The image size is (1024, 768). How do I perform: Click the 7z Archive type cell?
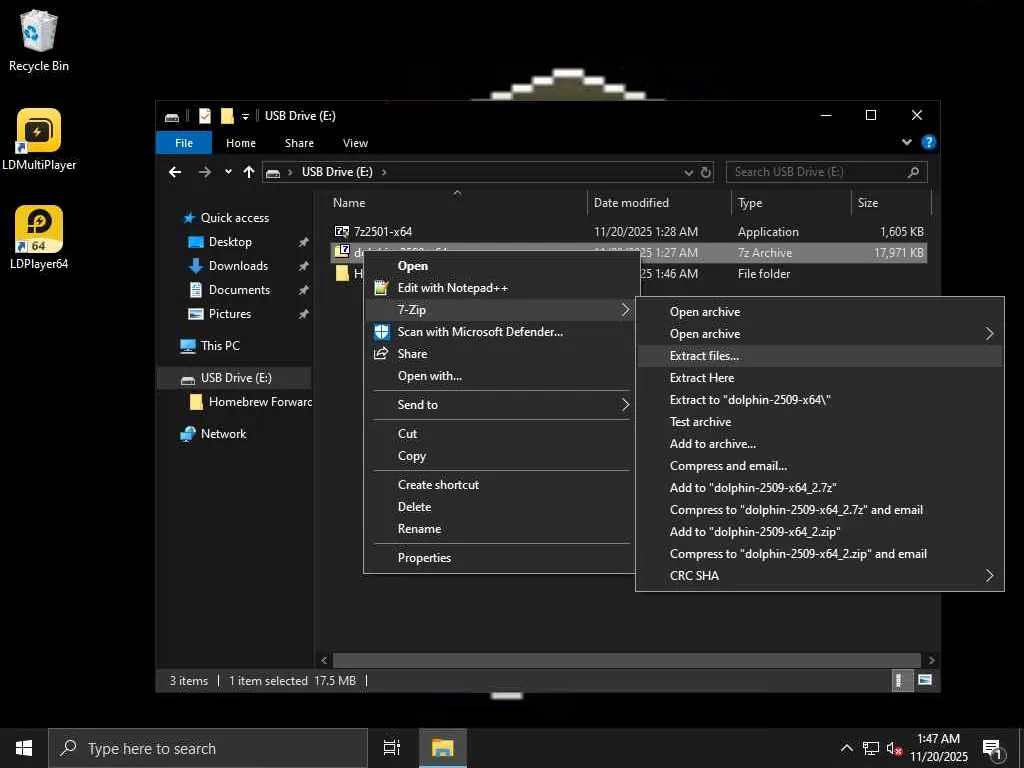pyautogui.click(x=765, y=253)
